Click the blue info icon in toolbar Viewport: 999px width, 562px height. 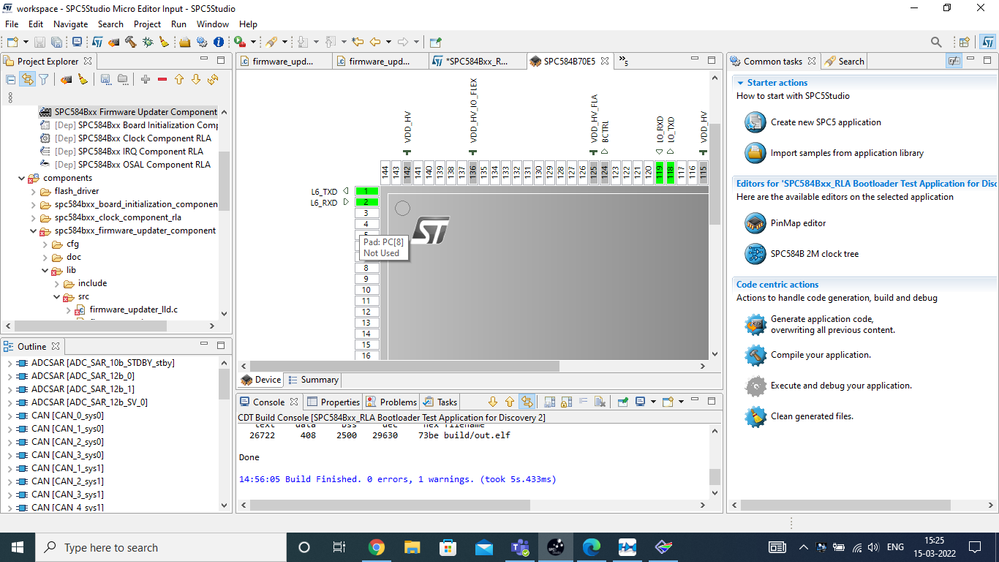click(x=219, y=42)
